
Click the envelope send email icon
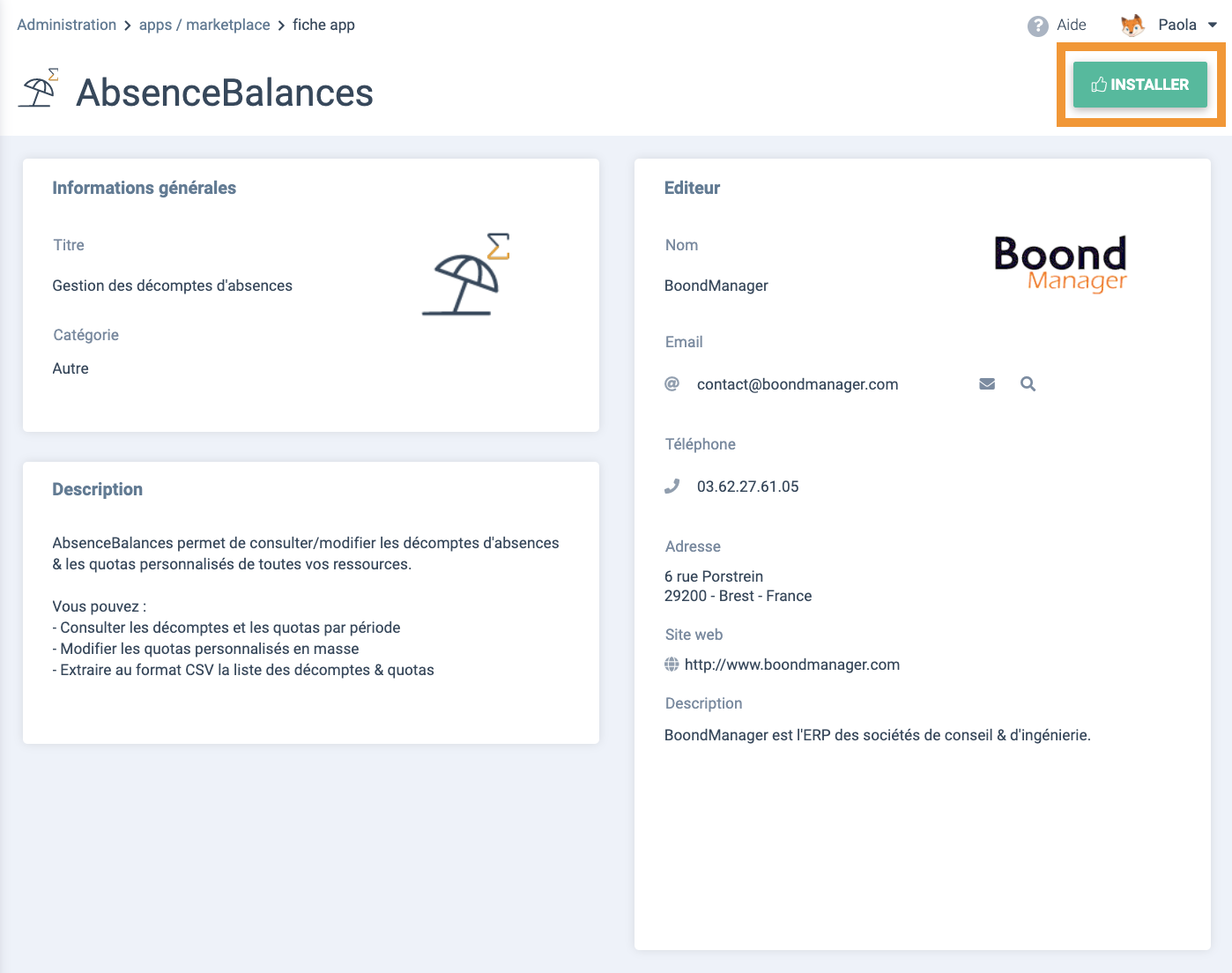coord(987,384)
